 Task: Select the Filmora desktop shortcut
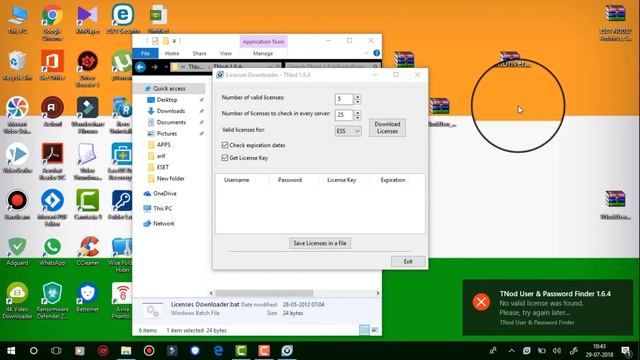point(87,115)
